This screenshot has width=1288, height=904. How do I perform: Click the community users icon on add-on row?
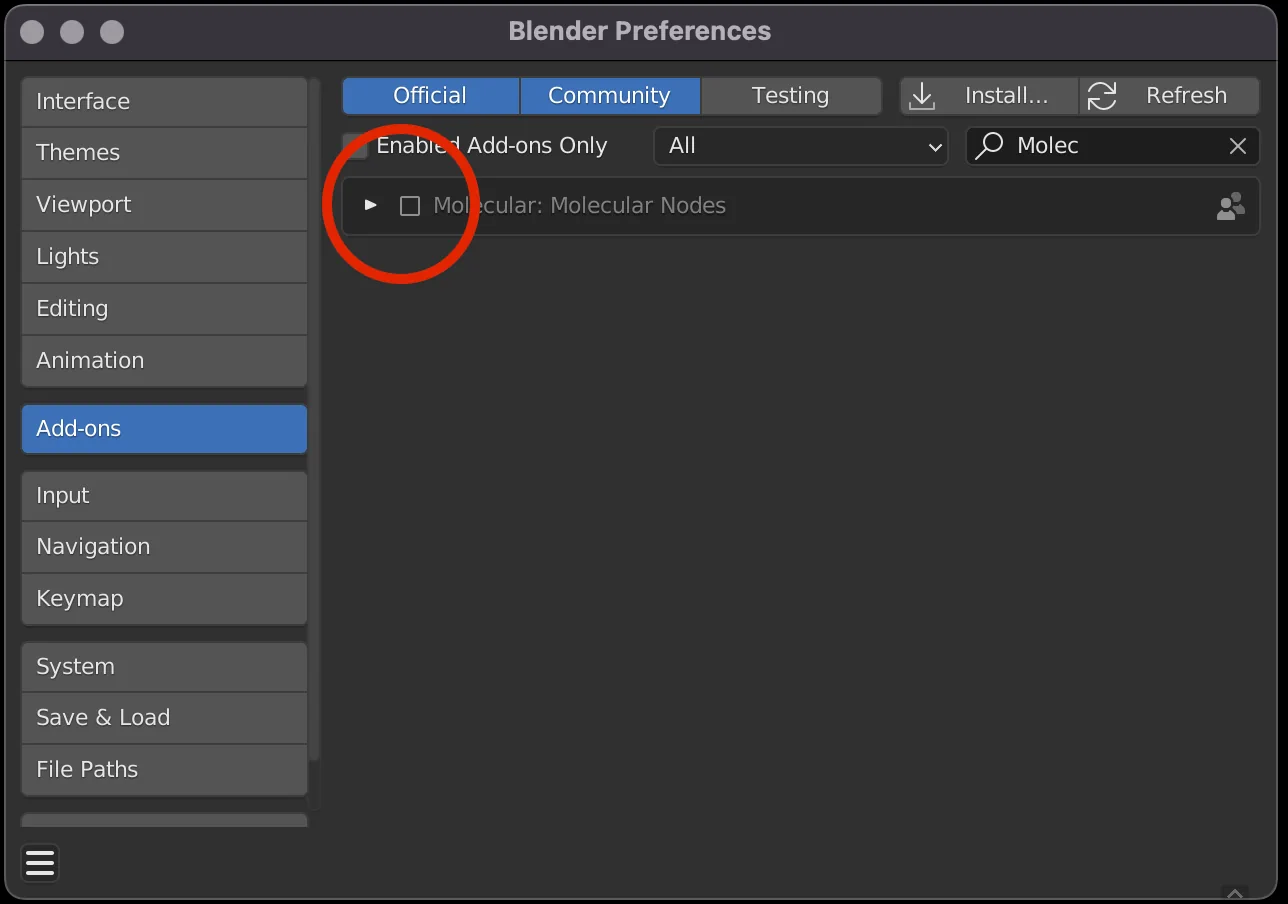[1231, 206]
